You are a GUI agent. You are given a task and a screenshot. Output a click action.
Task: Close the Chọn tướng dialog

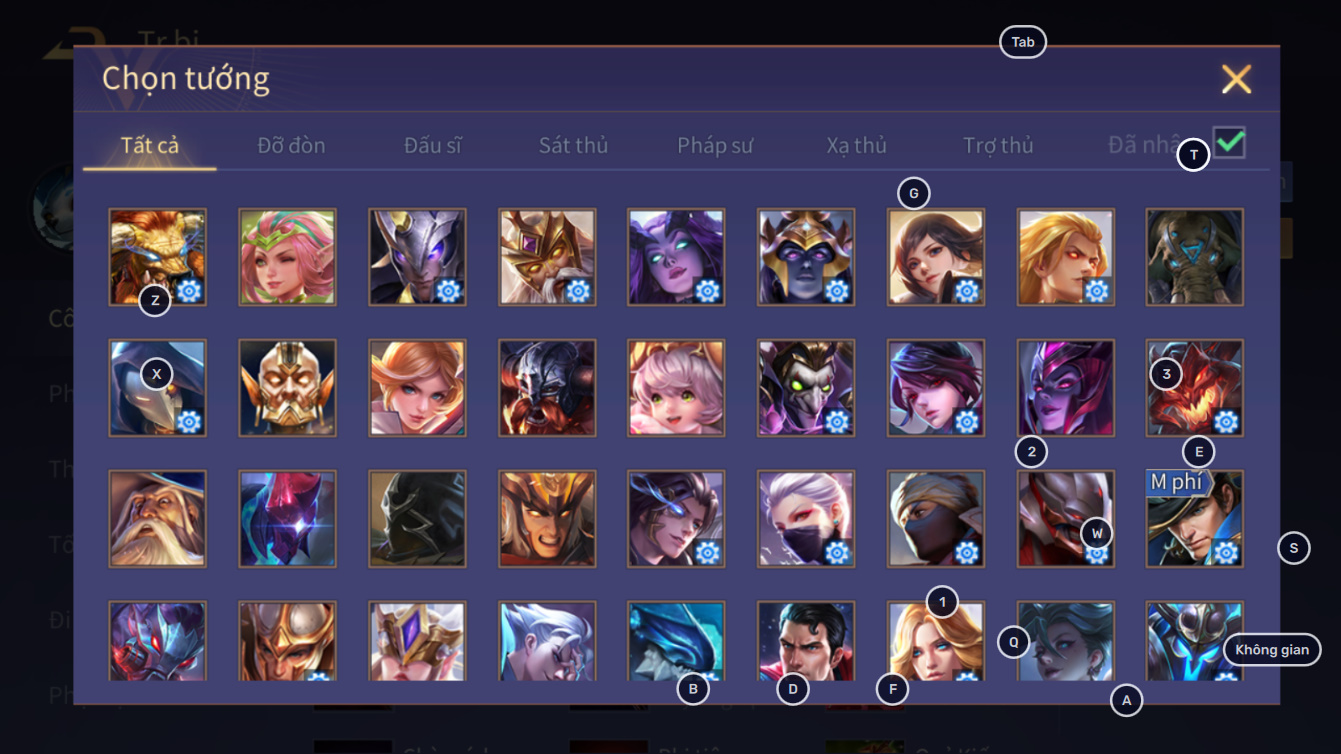[x=1236, y=79]
